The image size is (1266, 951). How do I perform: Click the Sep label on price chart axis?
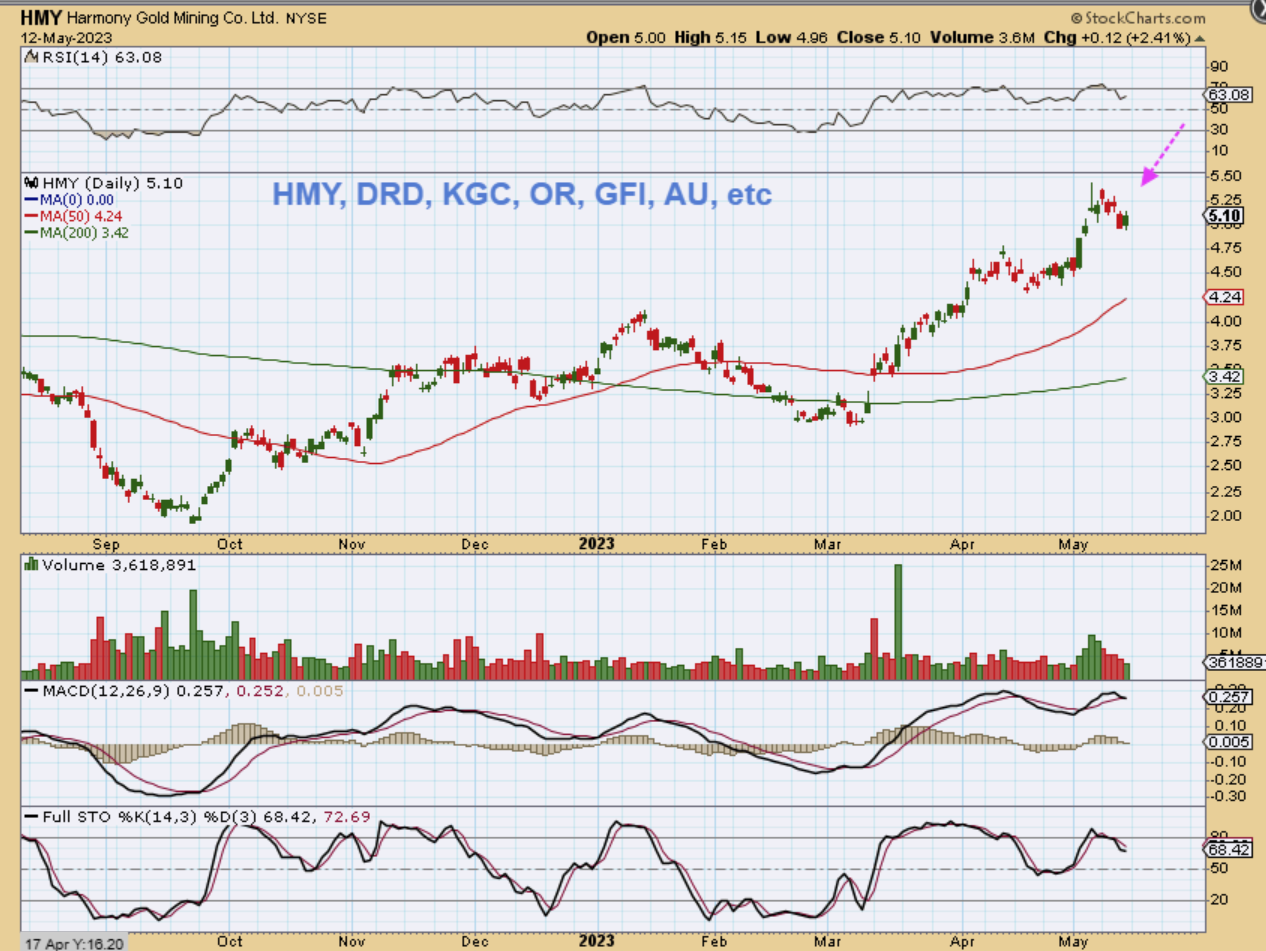click(x=107, y=545)
